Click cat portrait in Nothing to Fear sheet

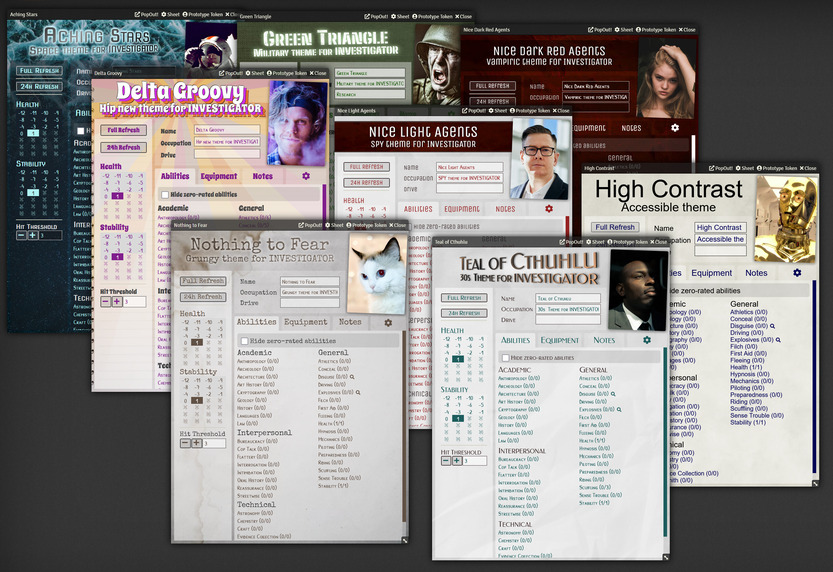pyautogui.click(x=377, y=275)
